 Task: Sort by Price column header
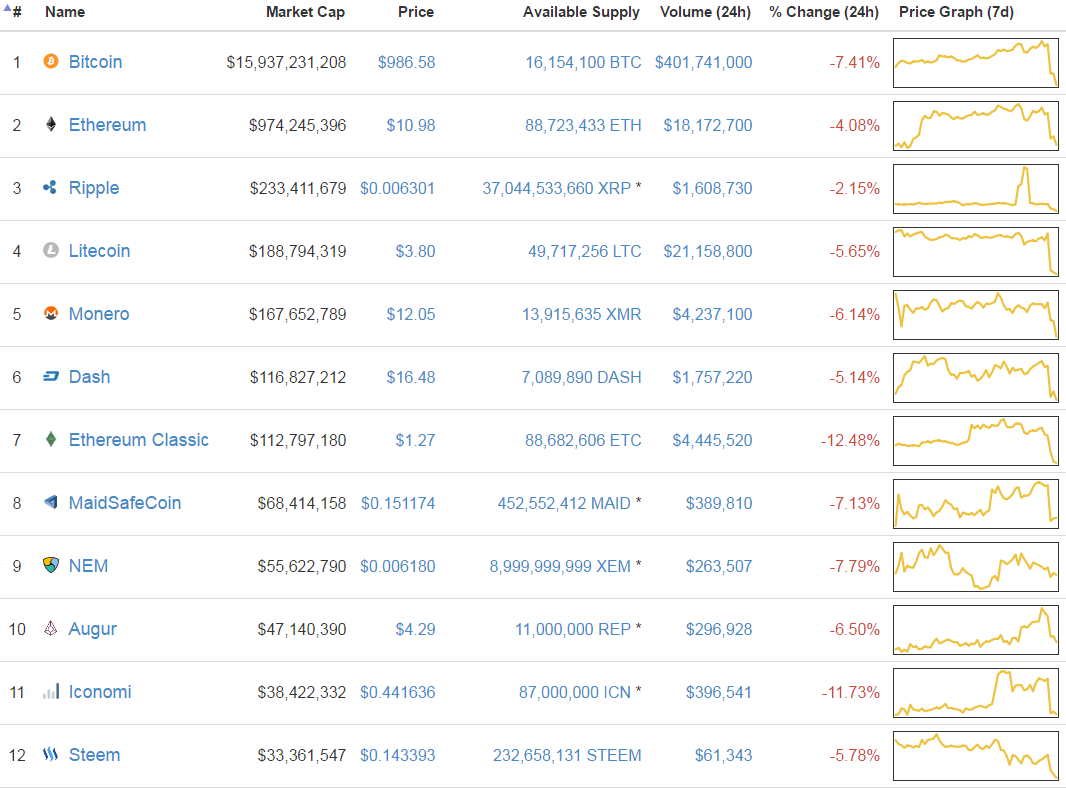(416, 12)
